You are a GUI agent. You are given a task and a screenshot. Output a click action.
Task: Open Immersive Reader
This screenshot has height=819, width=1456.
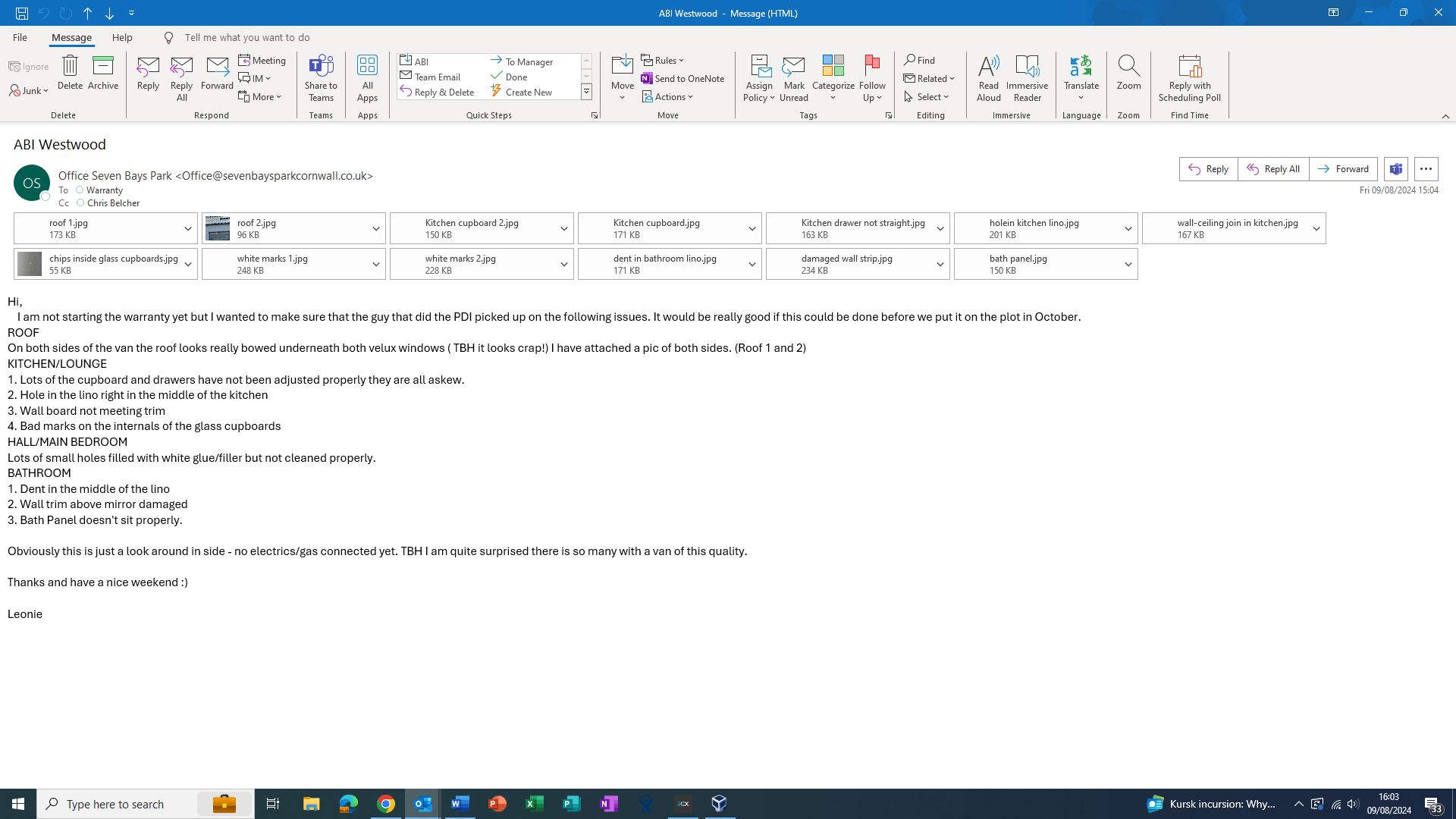point(1027,77)
